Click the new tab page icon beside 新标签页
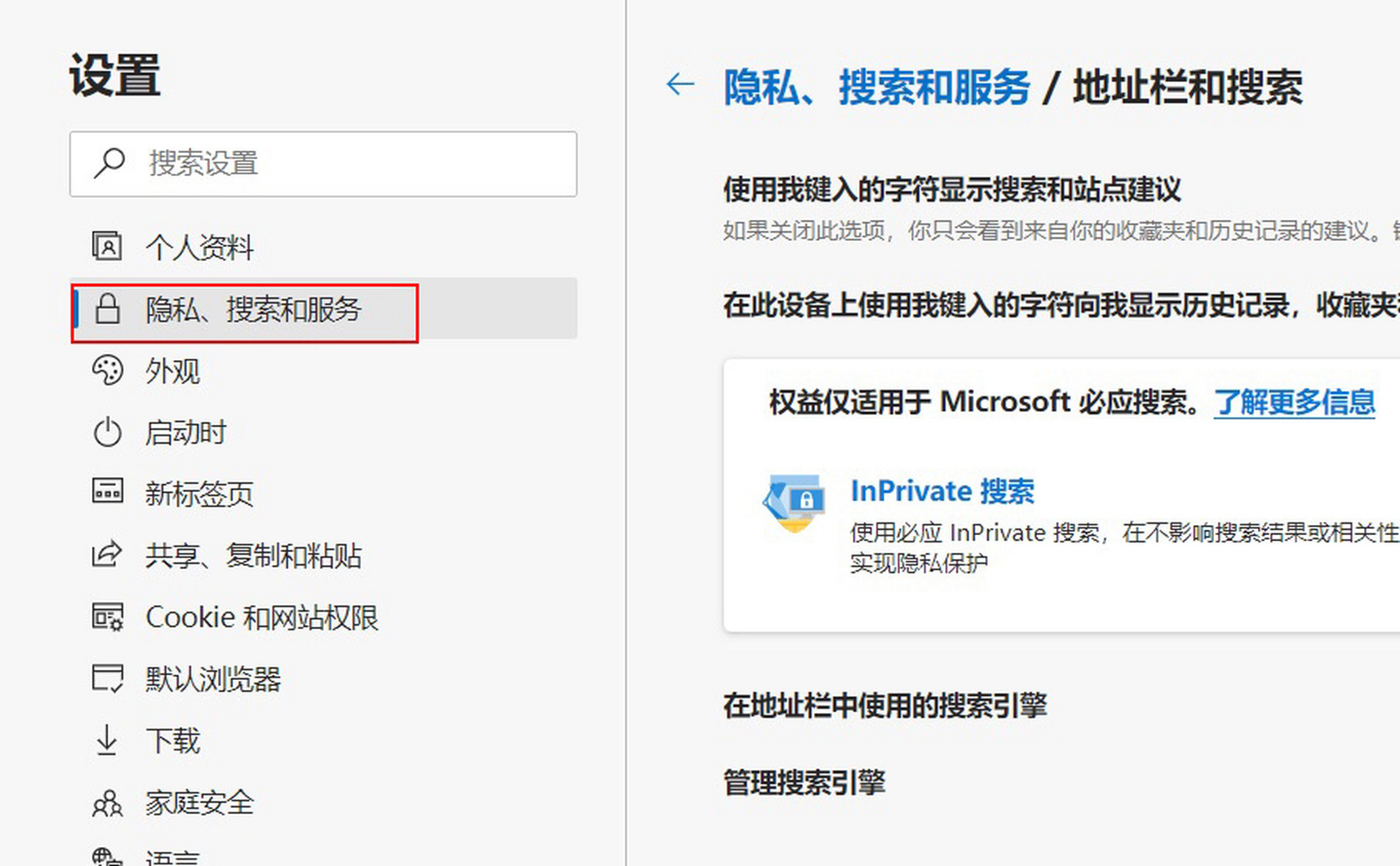 [107, 491]
